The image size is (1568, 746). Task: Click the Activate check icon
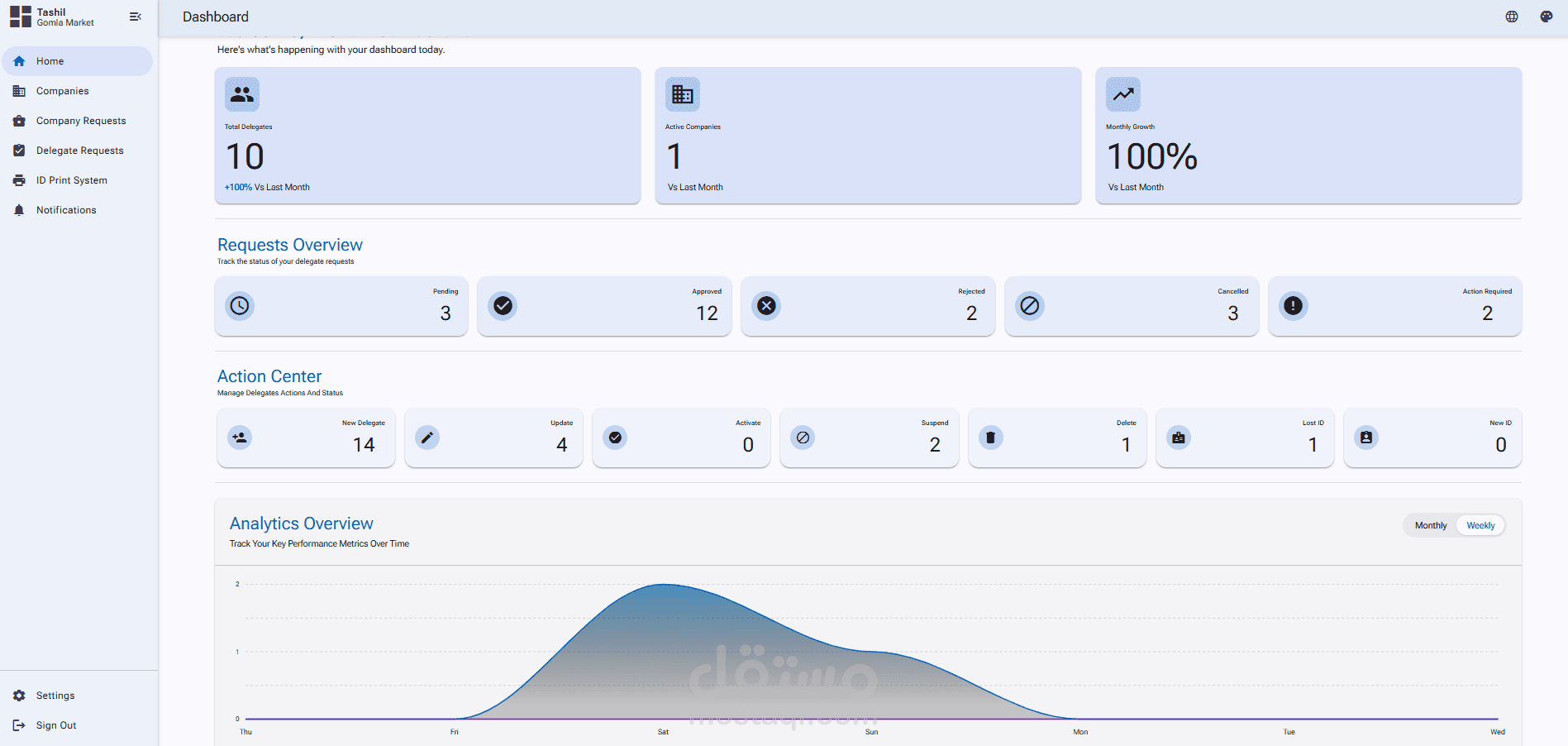(615, 438)
